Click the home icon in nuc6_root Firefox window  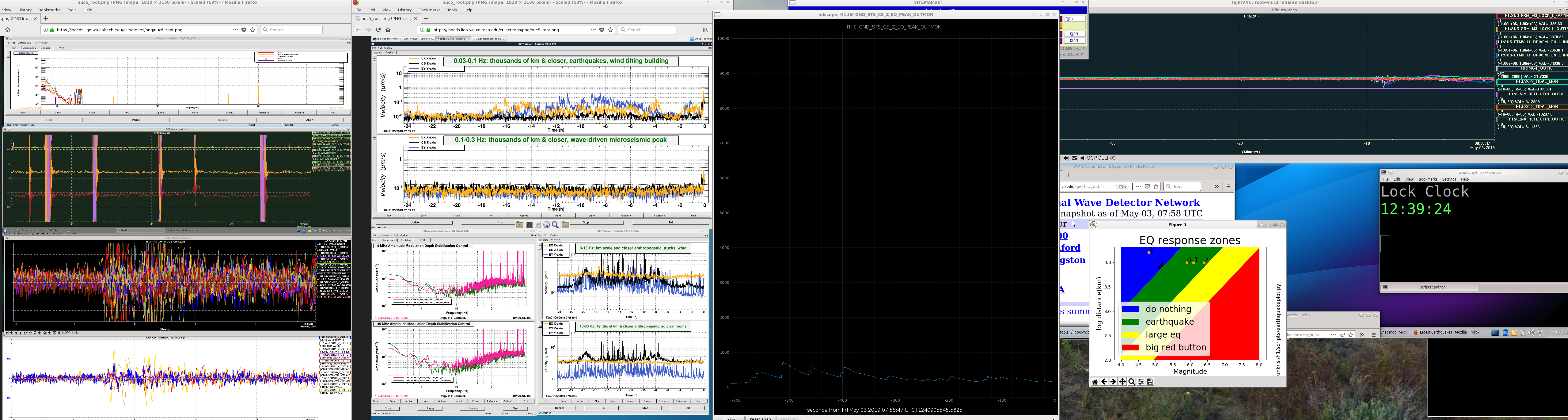(x=7, y=29)
